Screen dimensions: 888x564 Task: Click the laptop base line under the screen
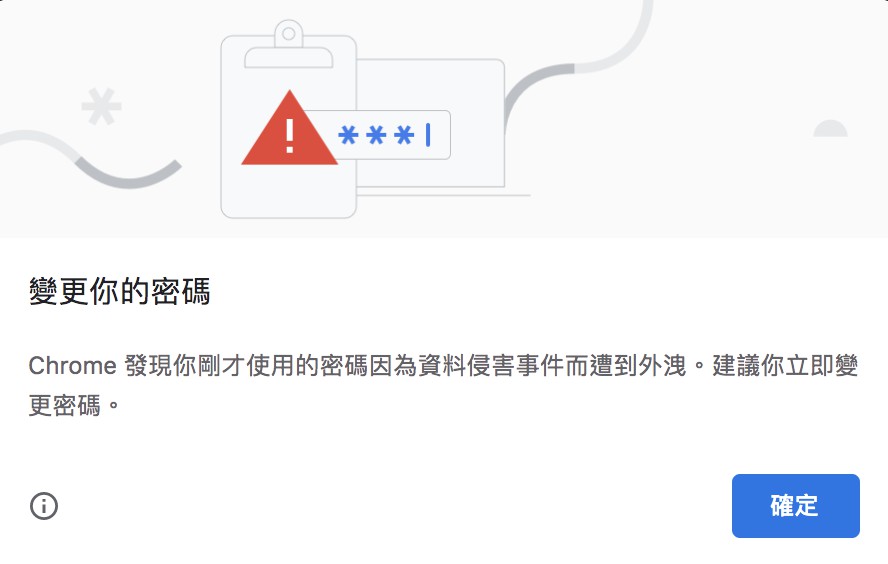(443, 195)
